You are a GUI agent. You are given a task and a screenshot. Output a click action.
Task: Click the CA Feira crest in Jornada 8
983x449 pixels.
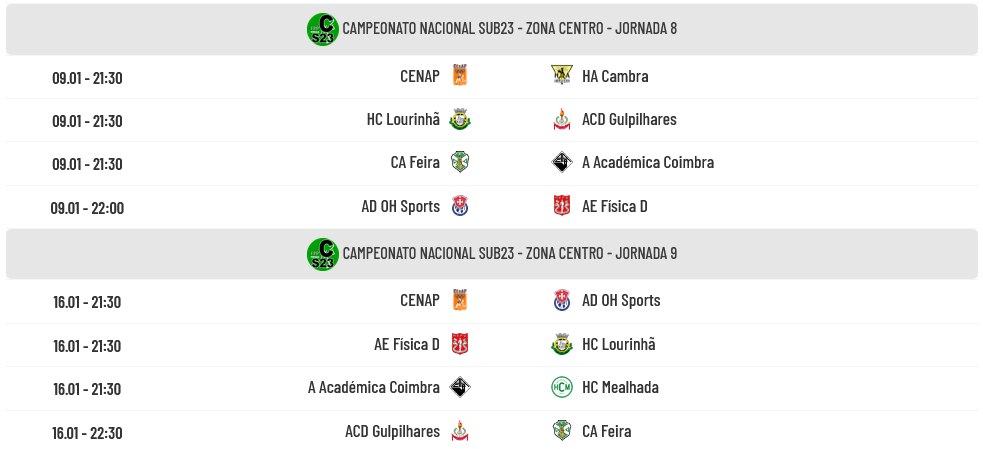click(460, 163)
